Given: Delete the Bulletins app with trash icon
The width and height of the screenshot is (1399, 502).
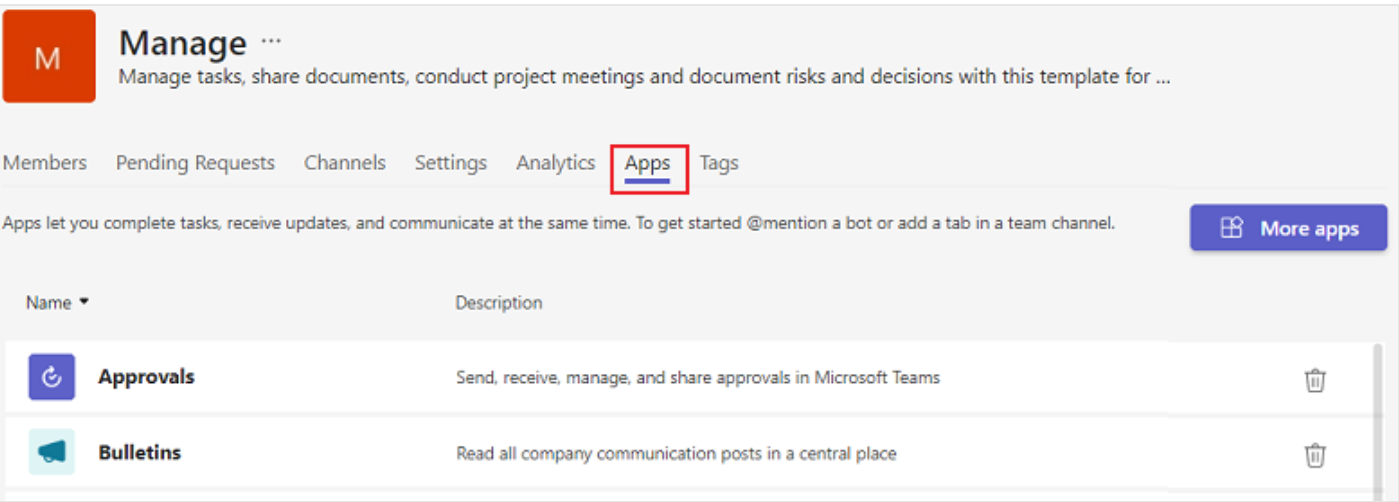Looking at the screenshot, I should (x=1315, y=455).
